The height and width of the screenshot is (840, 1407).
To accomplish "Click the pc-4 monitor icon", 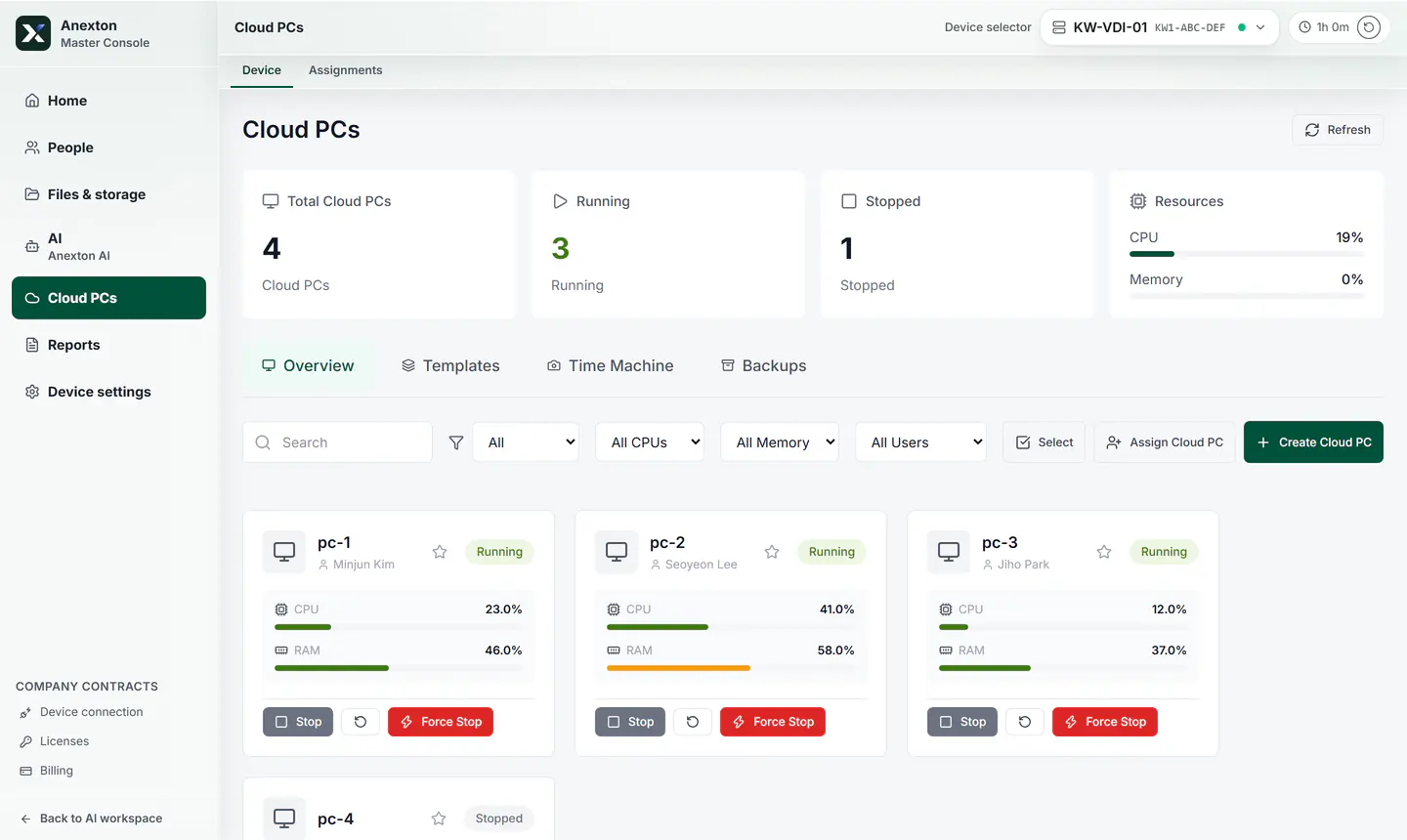I will click(284, 819).
